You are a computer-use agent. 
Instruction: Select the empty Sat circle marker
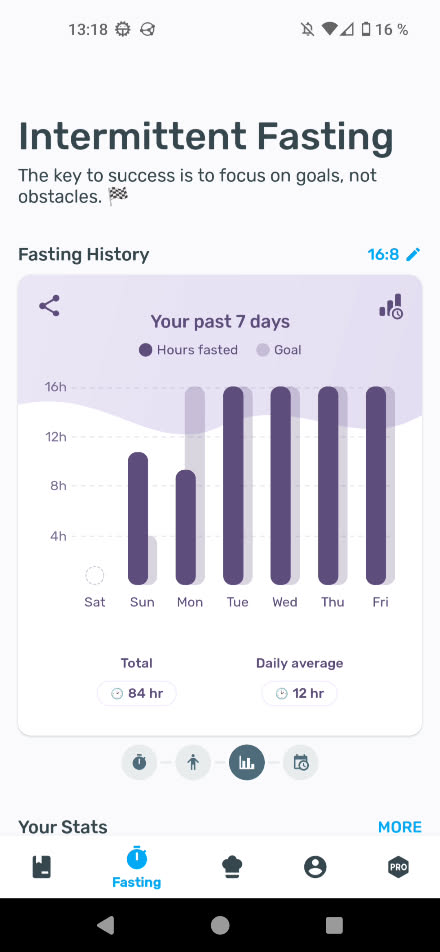pyautogui.click(x=95, y=574)
